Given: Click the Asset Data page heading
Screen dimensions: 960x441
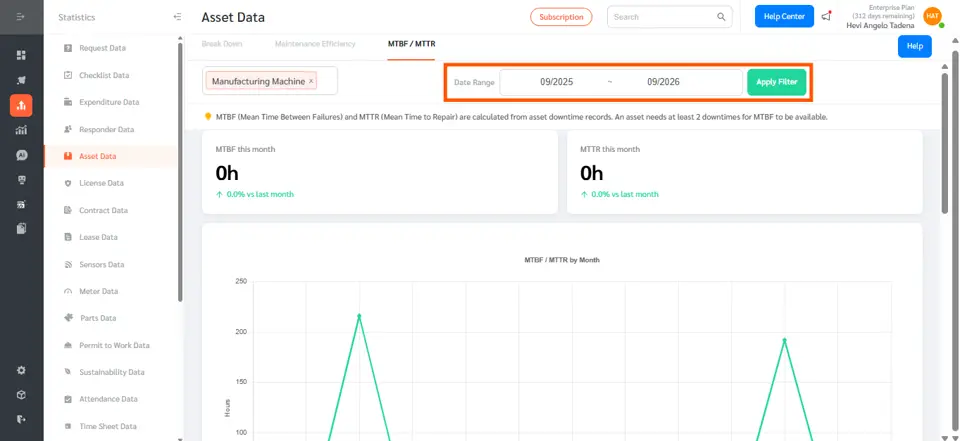Looking at the screenshot, I should (x=233, y=17).
